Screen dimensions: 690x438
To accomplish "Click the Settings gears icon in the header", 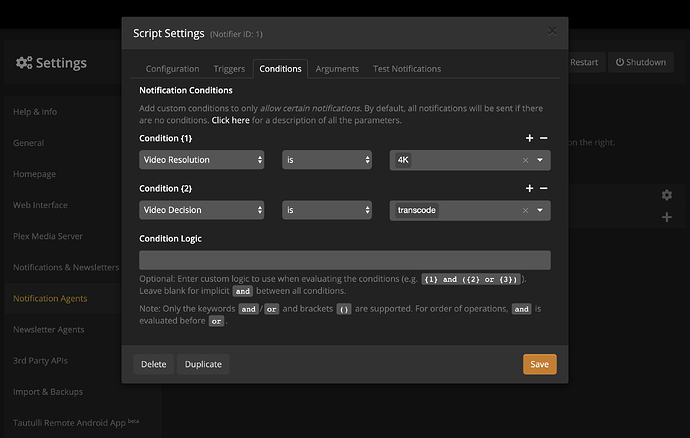I will (x=24, y=63).
